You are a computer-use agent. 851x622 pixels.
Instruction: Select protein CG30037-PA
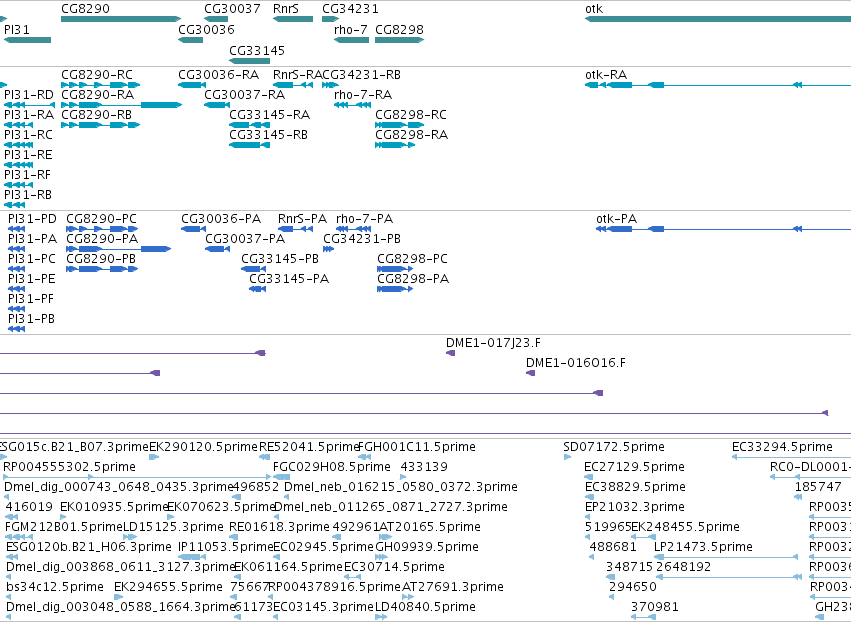[245, 239]
